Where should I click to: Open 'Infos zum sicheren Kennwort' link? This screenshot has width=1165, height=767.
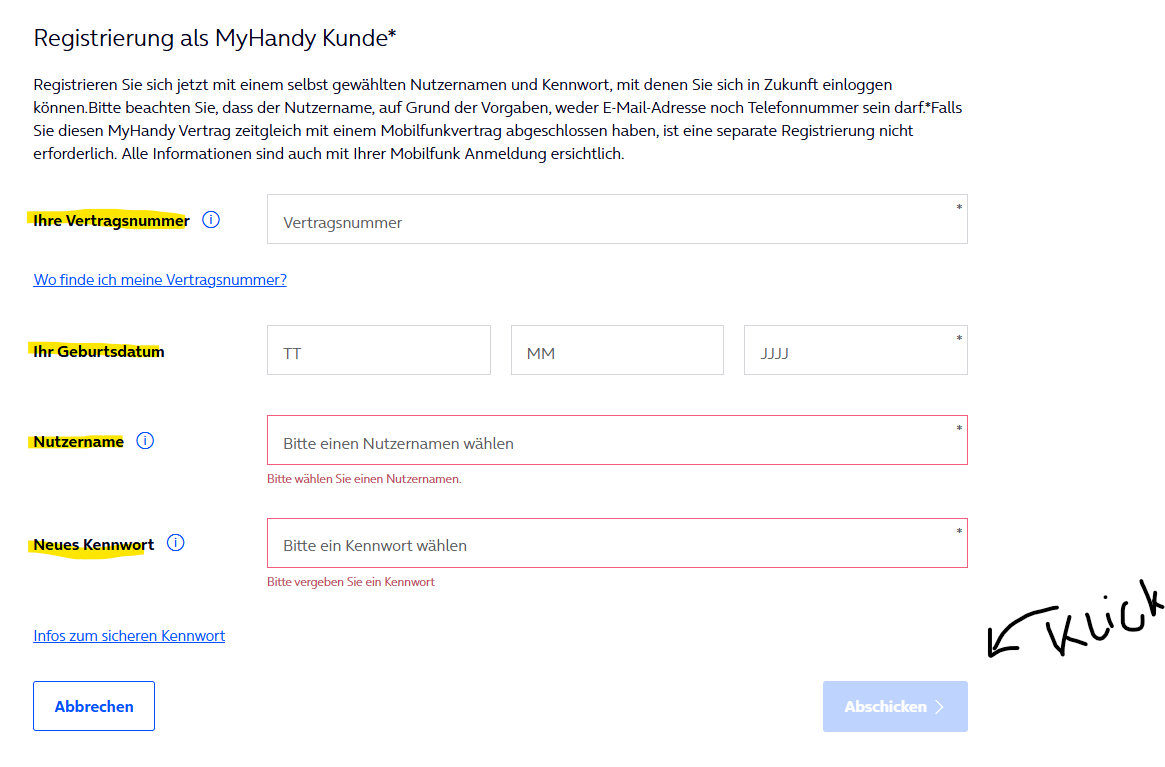(129, 635)
